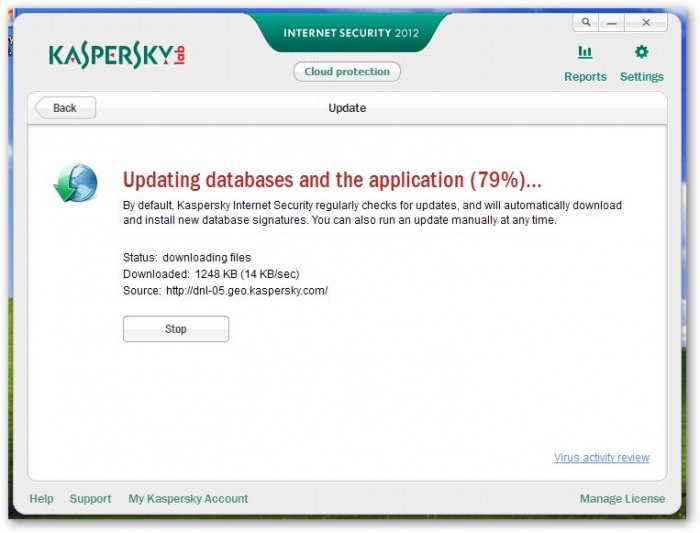Click the source URL dnl-05.geo.kaspersky.com

(247, 291)
